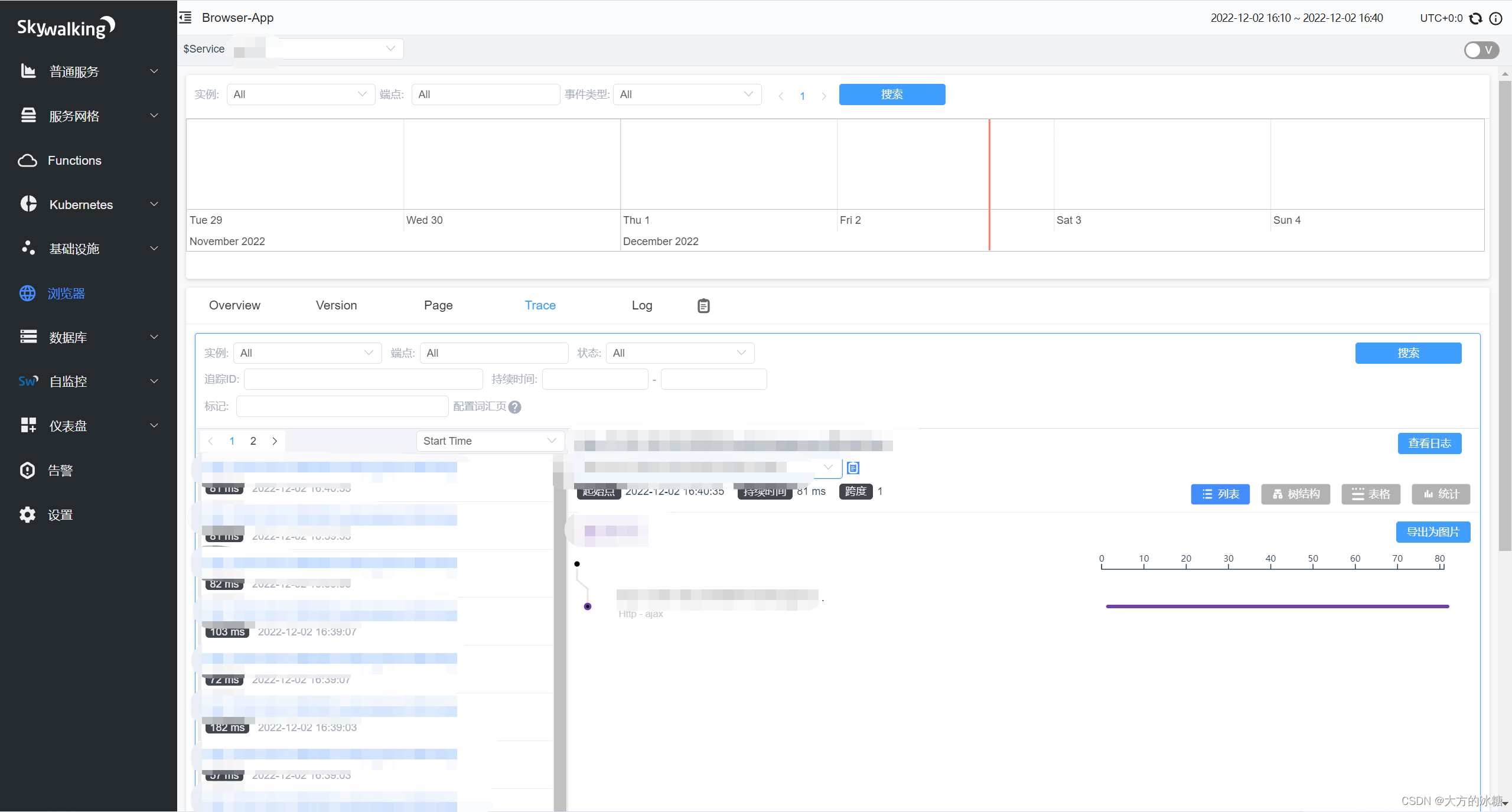Toggle the V edit mode switch
This screenshot has height=812, width=1512.
[x=1481, y=50]
